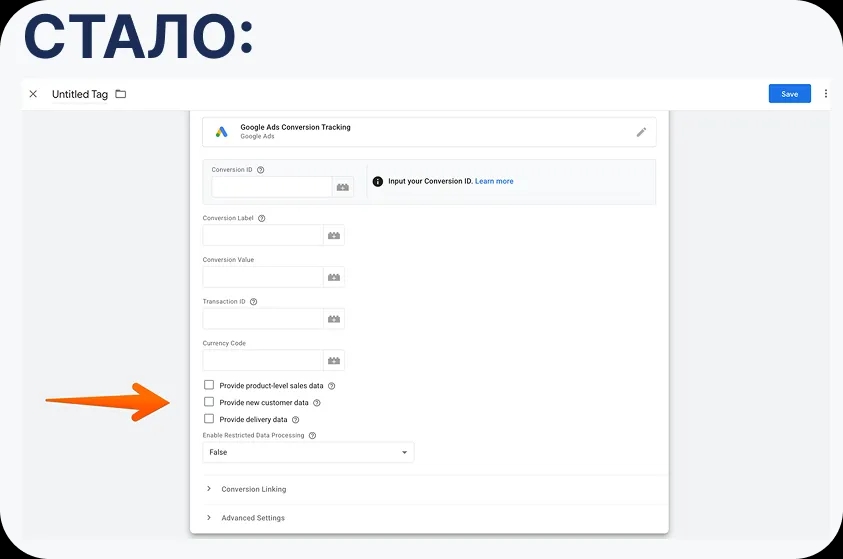Image resolution: width=843 pixels, height=559 pixels.
Task: Click the Conversion Value input field
Action: (x=263, y=277)
